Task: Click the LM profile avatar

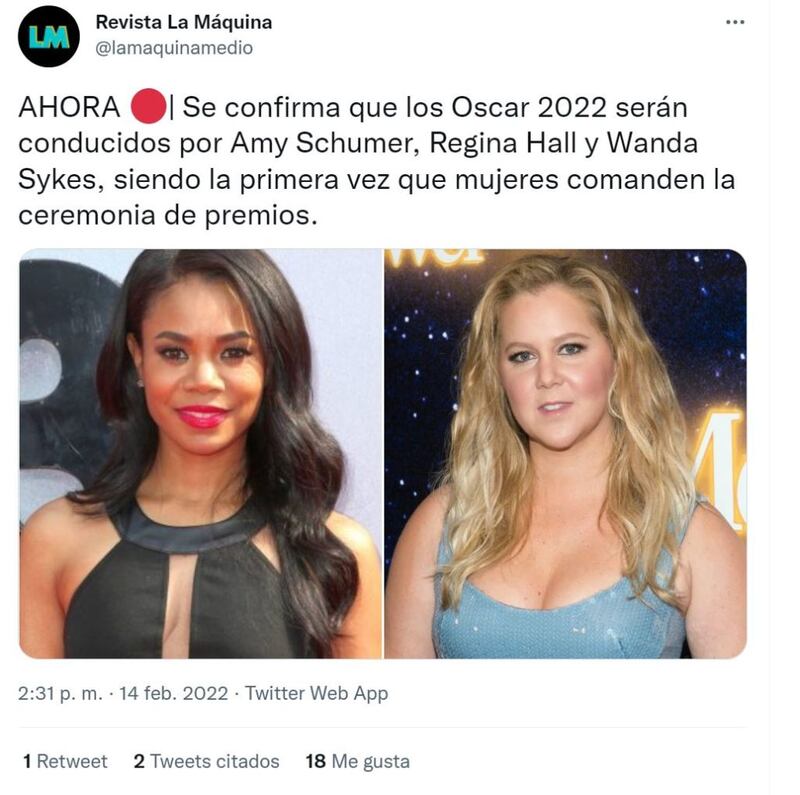Action: click(x=49, y=37)
